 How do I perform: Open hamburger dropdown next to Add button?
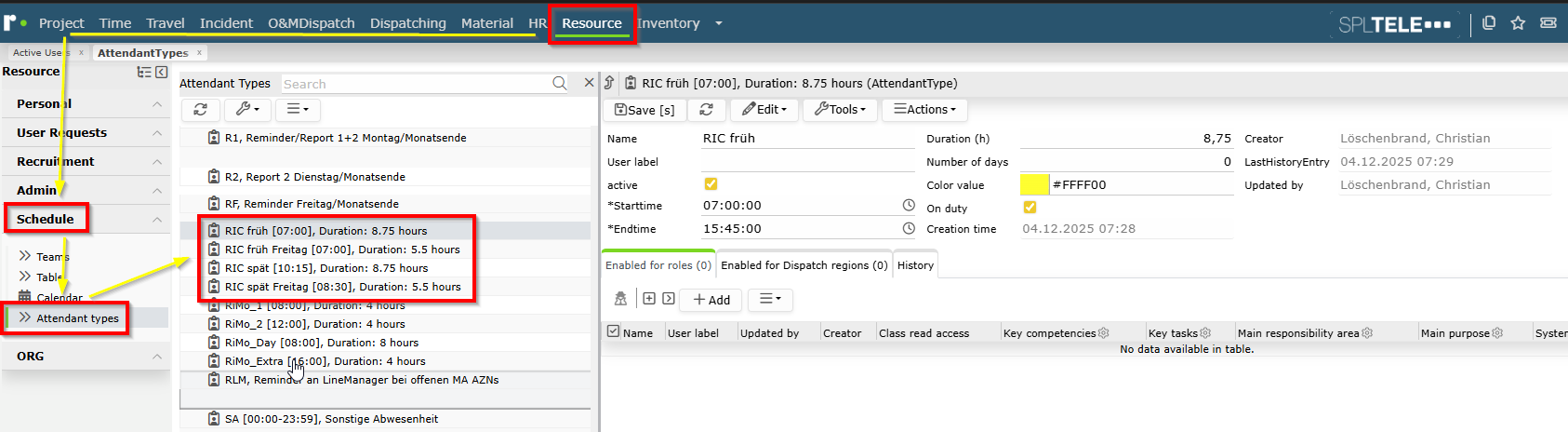pos(769,299)
